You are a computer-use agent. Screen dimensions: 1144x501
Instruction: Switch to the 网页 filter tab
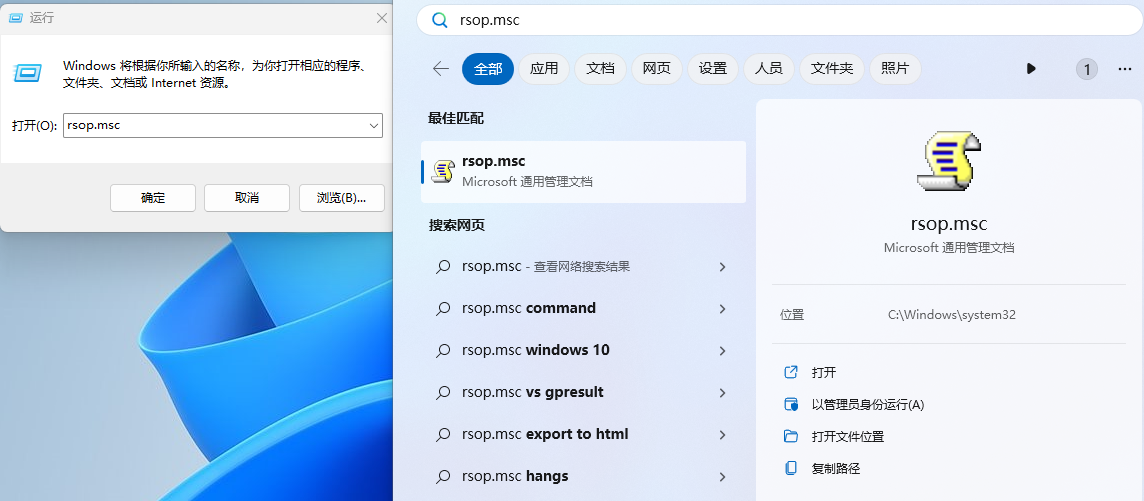pyautogui.click(x=657, y=69)
